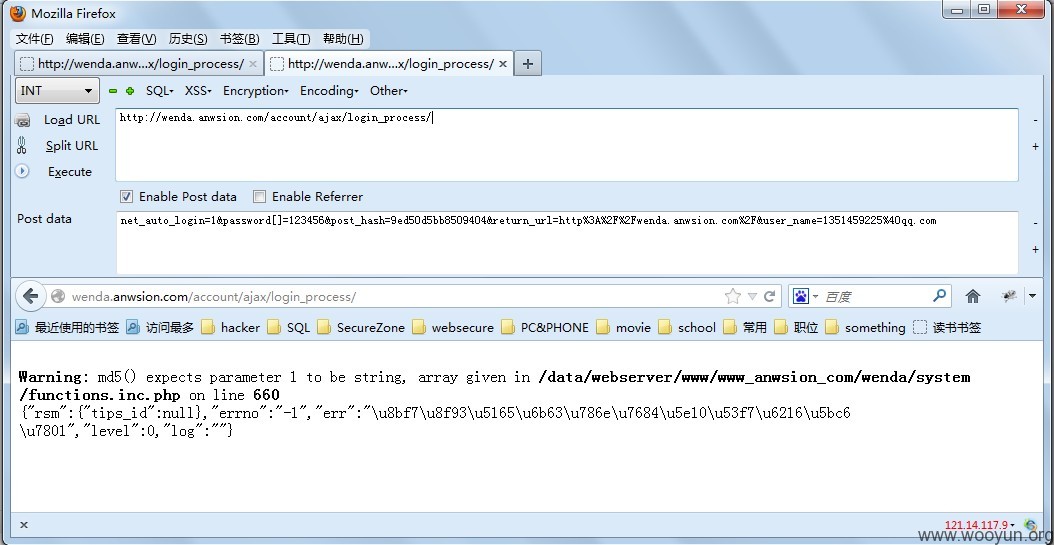Open the school bookmarks folder

pyautogui.click(x=687, y=327)
